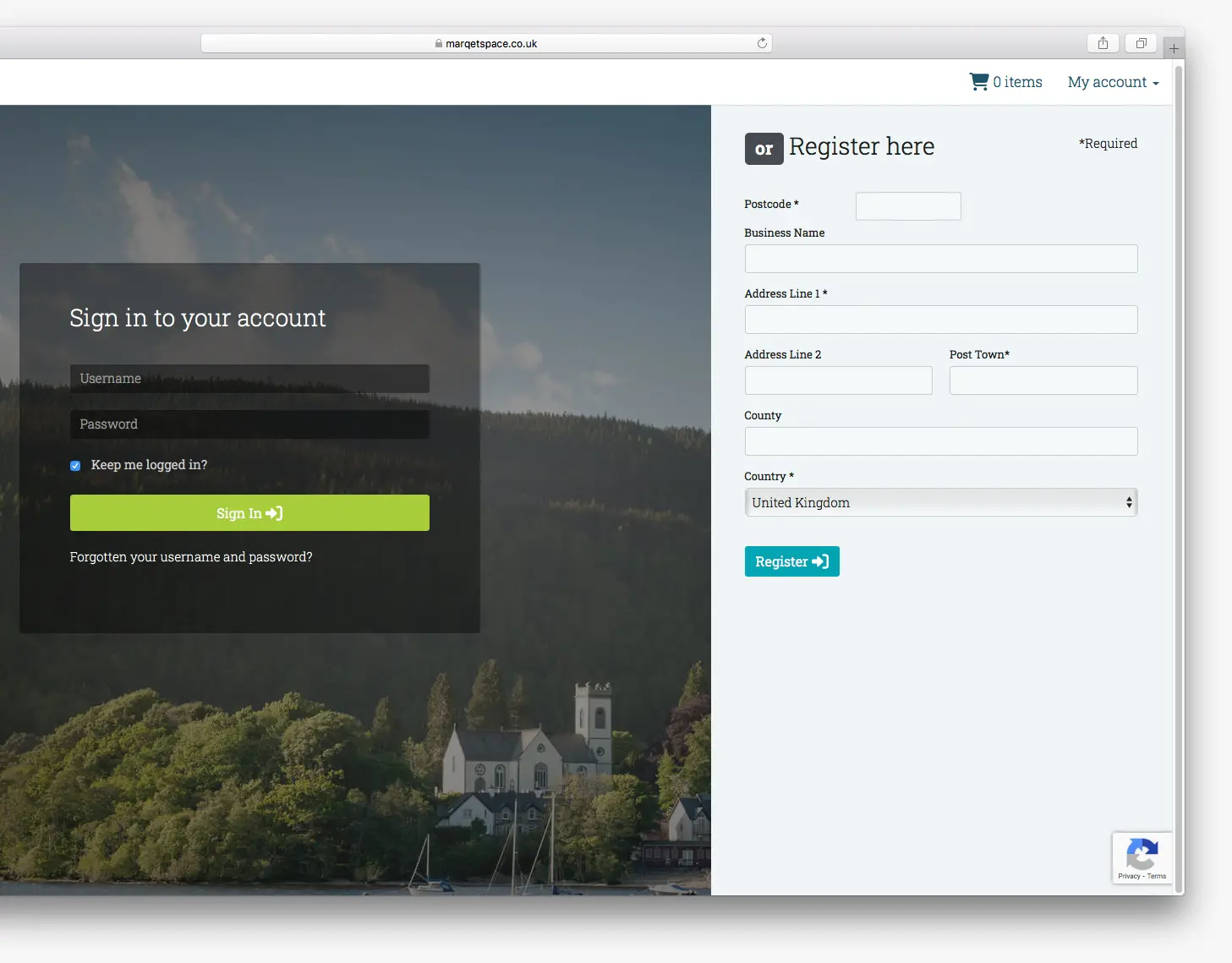Open a new tab with plus button
1232x963 pixels.
coord(1174,48)
